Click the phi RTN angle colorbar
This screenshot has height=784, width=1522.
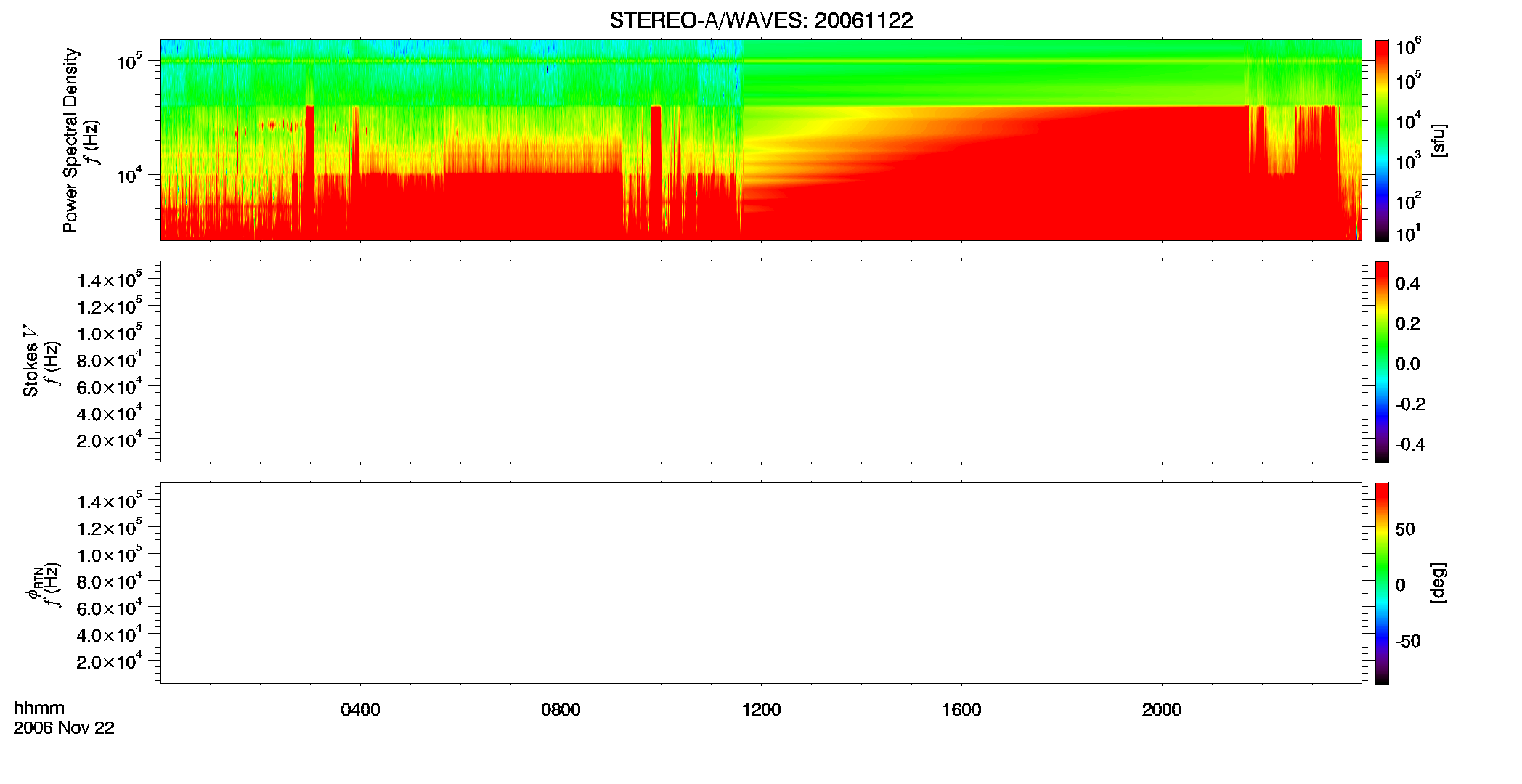pyautogui.click(x=1382, y=583)
